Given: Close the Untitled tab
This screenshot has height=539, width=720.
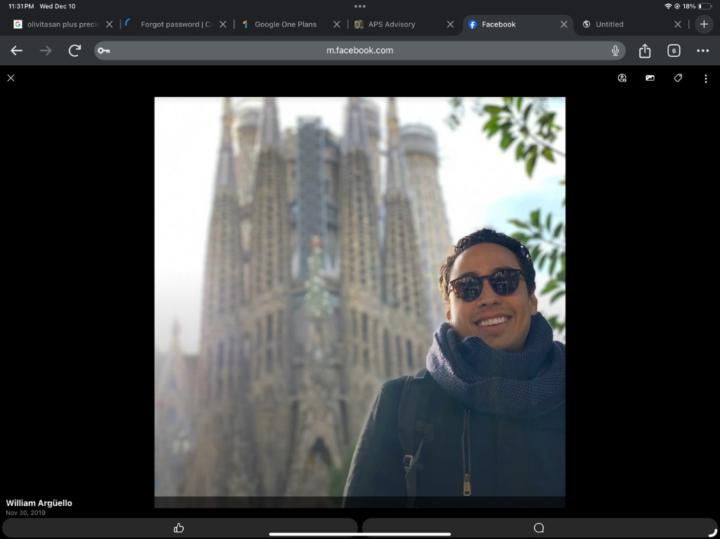Looking at the screenshot, I should click(x=678, y=24).
